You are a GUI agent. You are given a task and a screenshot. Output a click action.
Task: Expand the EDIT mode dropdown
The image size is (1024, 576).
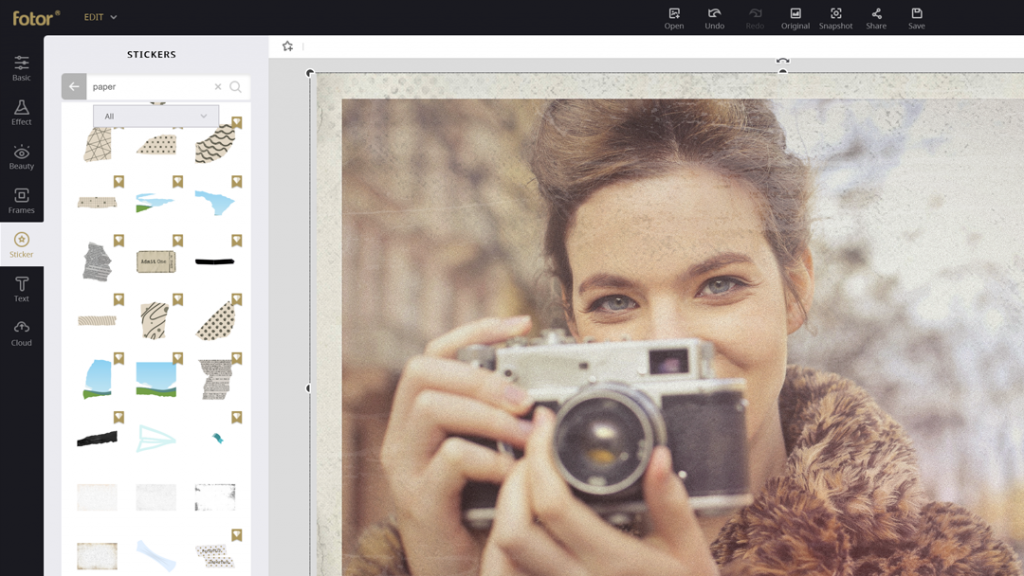point(100,17)
